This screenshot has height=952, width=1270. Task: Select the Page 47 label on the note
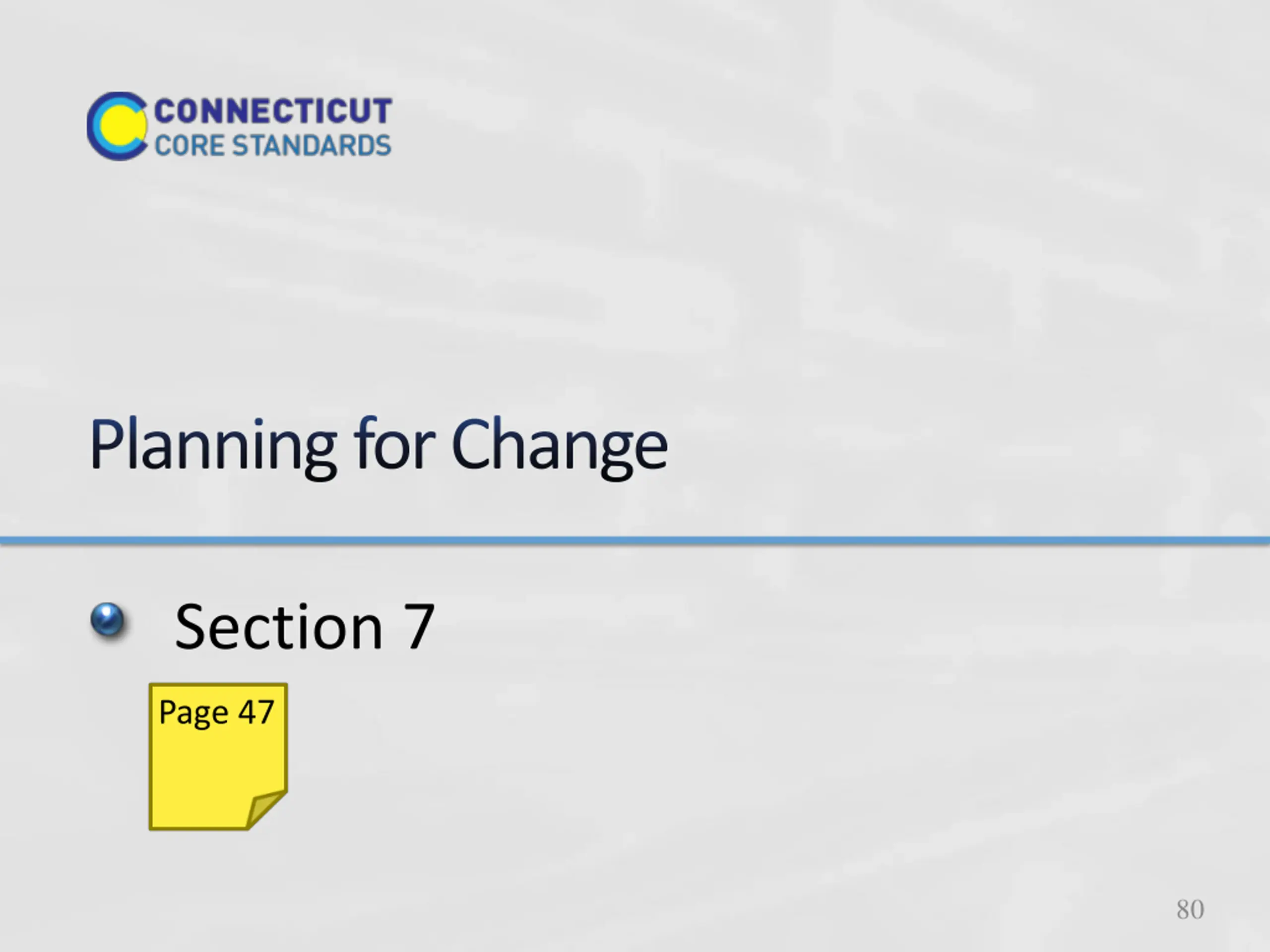(216, 714)
